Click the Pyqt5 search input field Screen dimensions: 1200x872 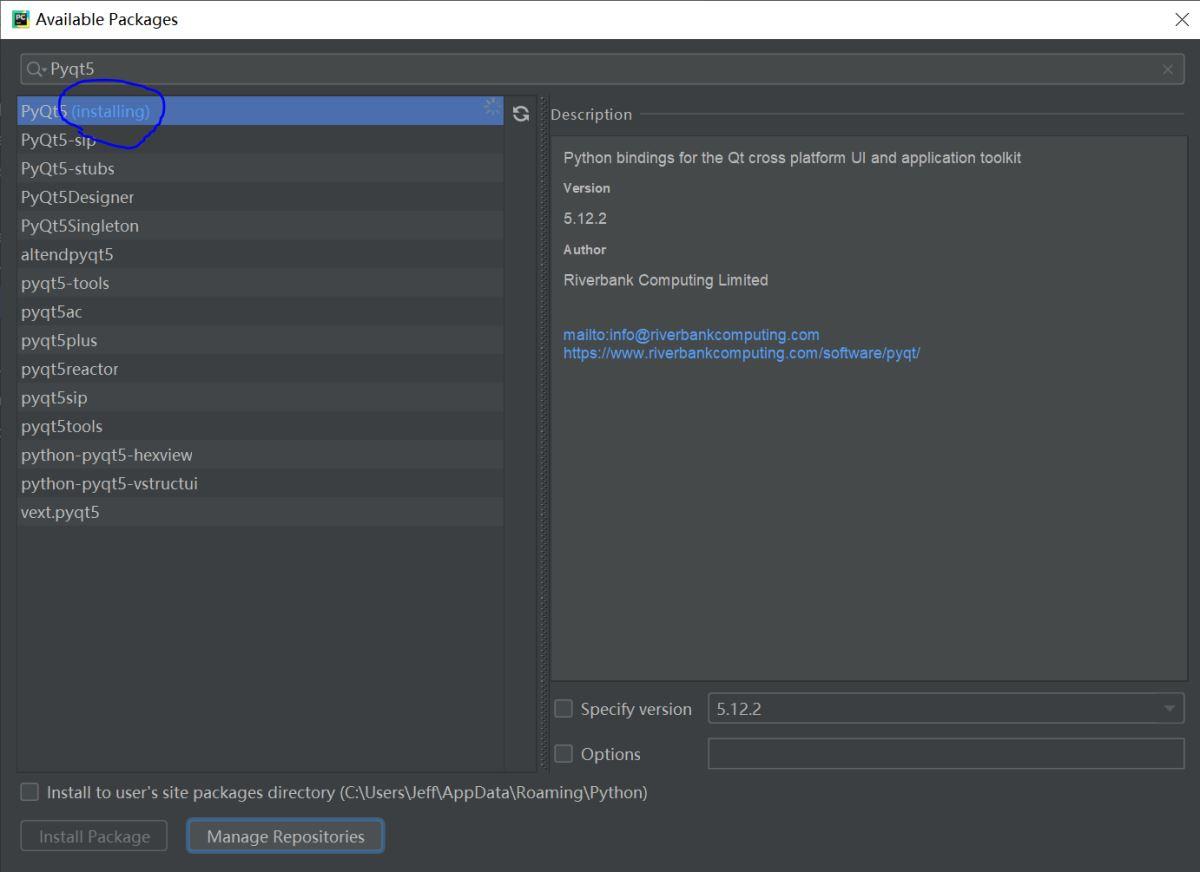[600, 69]
